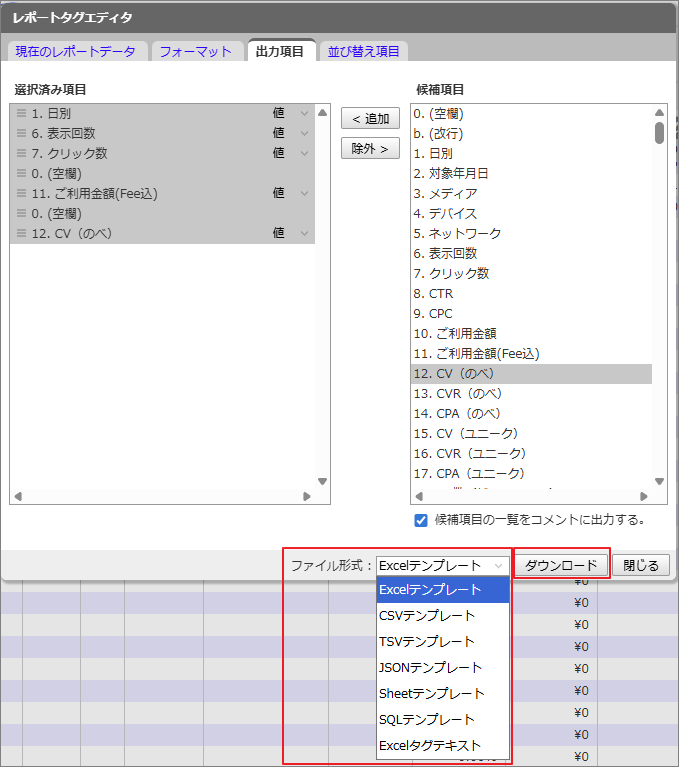Click right arrow of candidate list horizontal scrollbar
Screen dimensions: 679x767
coord(644,496)
